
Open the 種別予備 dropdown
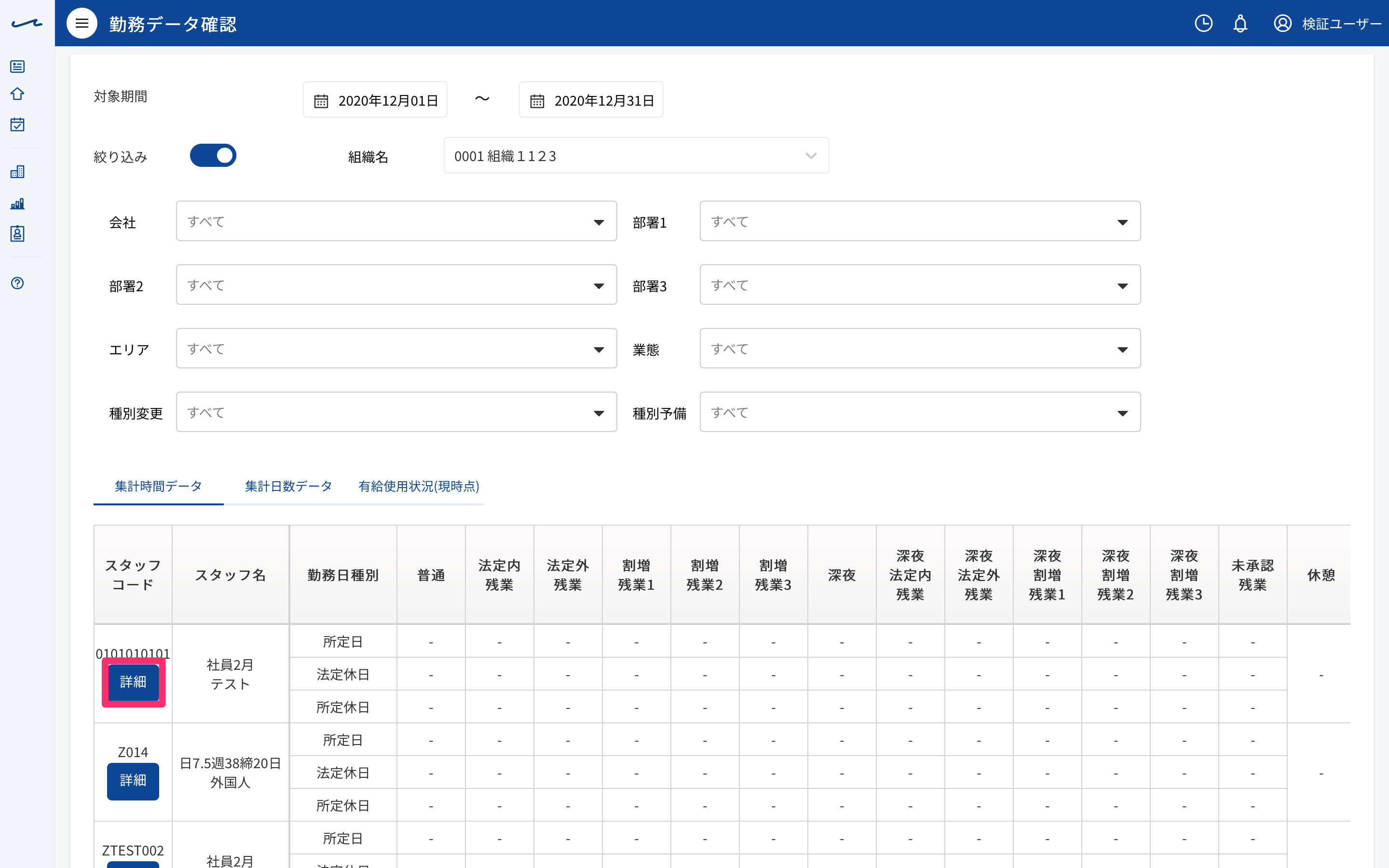(920, 412)
